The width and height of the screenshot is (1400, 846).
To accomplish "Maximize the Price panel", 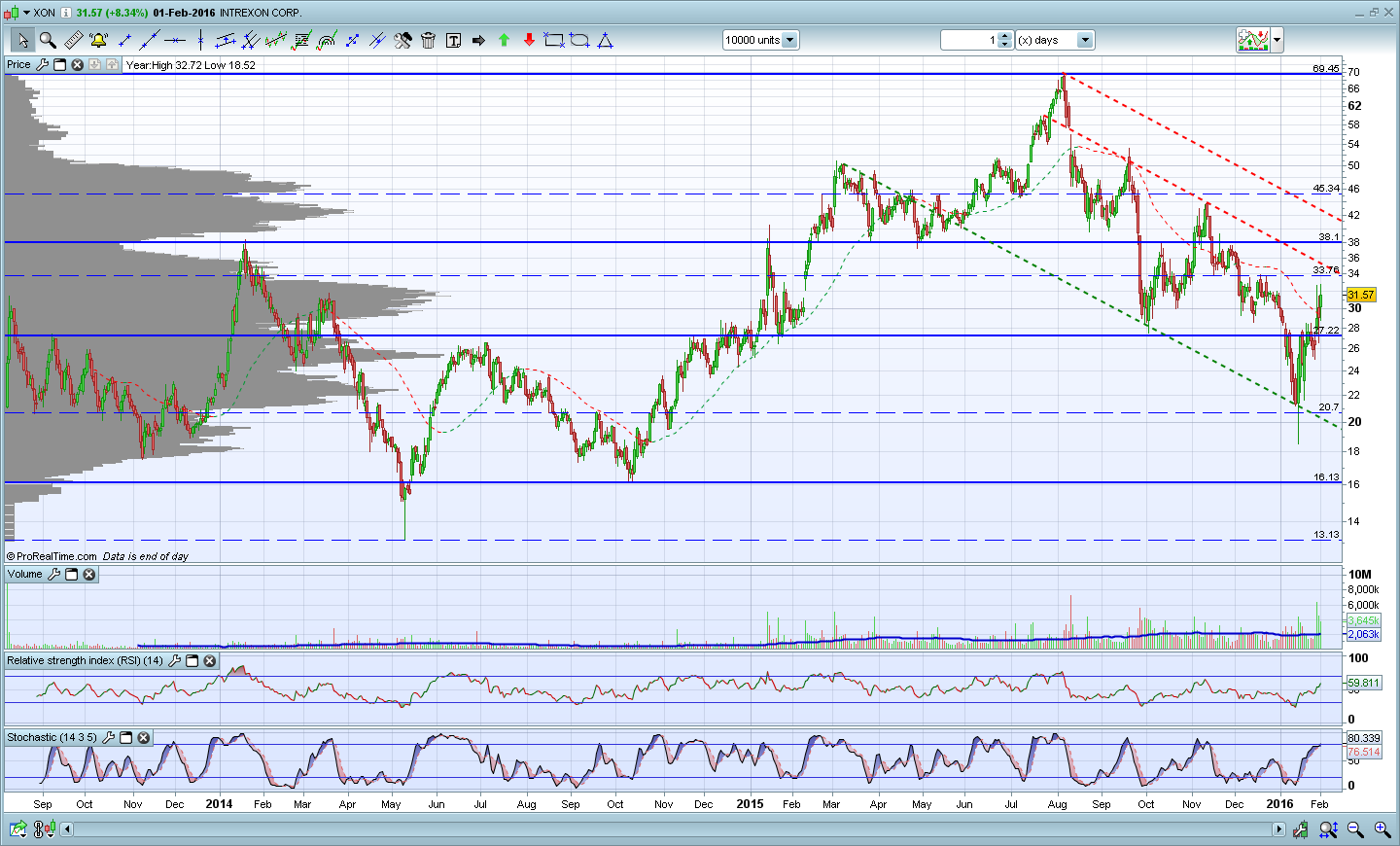I will tap(59, 65).
